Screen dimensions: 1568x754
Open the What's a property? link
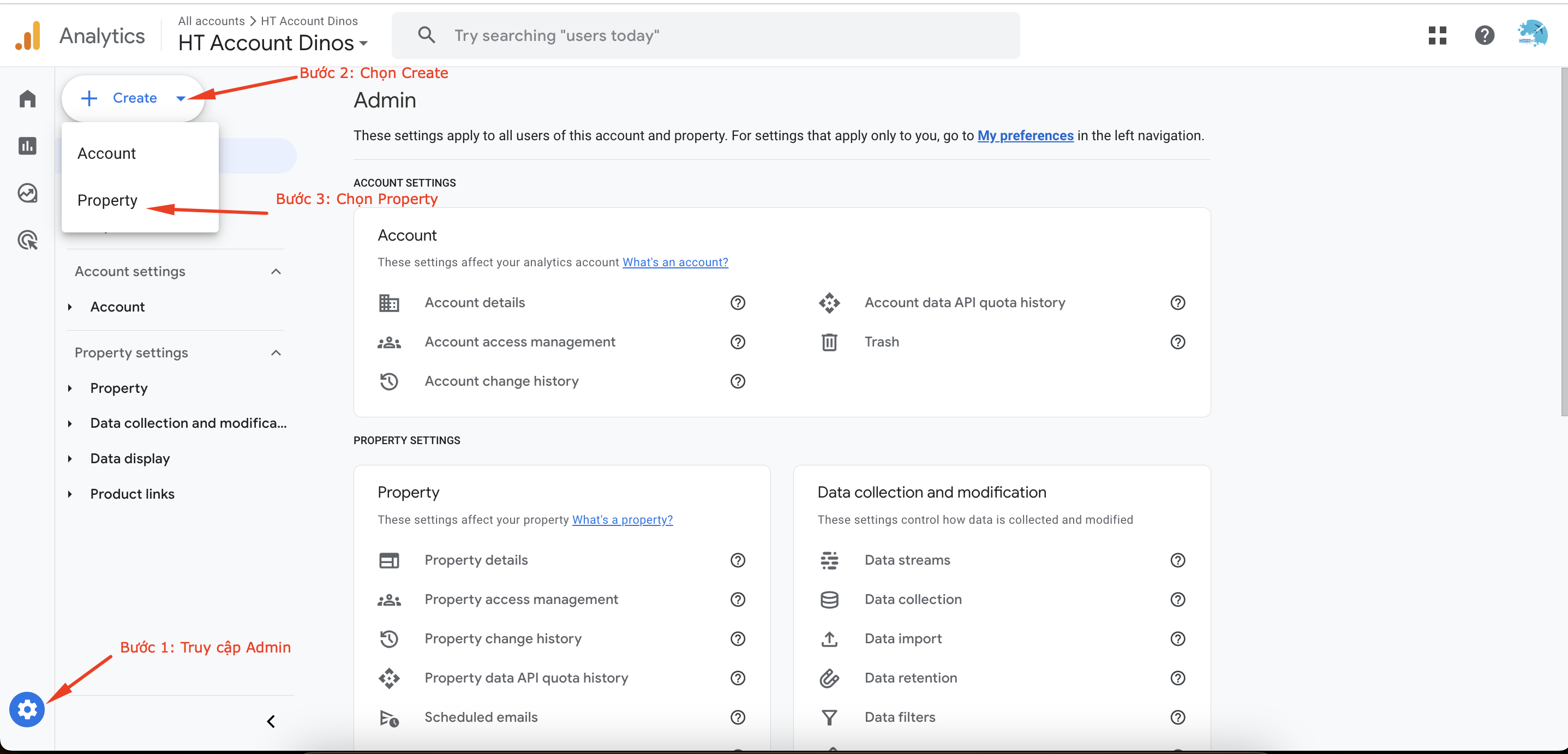622,520
